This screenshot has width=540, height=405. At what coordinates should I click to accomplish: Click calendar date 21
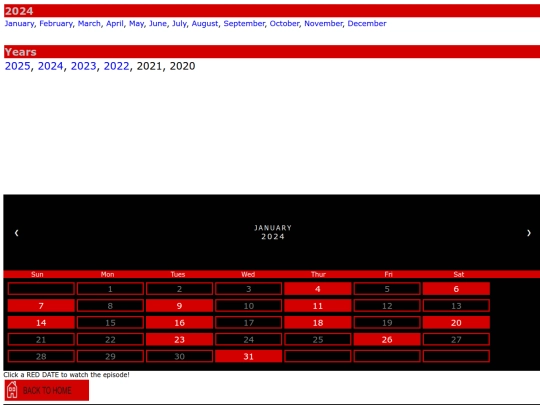(41, 339)
